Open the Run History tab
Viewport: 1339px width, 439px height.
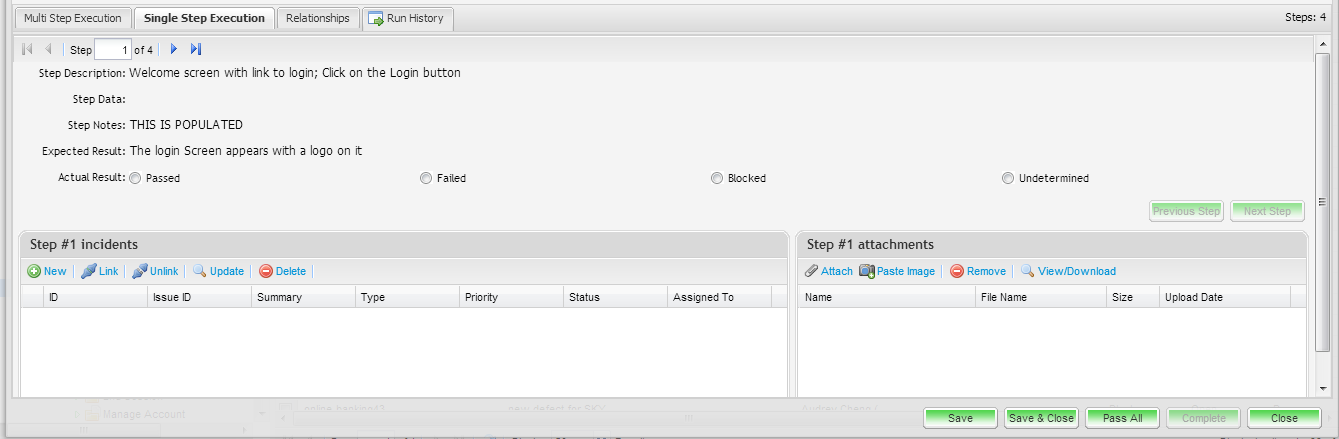click(407, 18)
